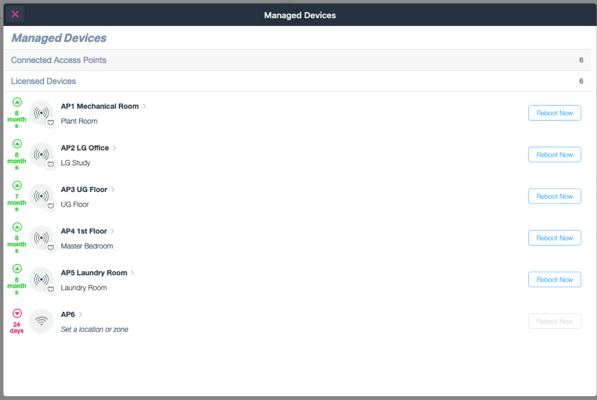Expand AP6 details chevron
This screenshot has height=400, width=597.
point(80,314)
